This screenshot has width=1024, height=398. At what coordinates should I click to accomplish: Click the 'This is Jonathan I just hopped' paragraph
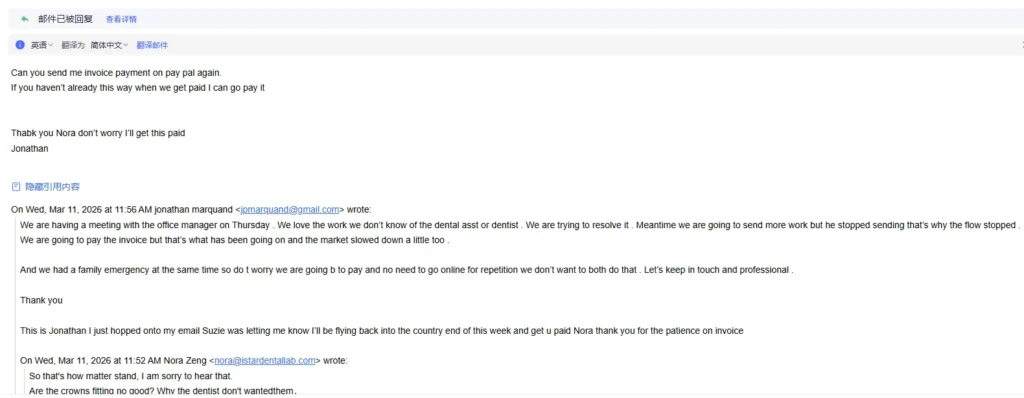(381, 331)
